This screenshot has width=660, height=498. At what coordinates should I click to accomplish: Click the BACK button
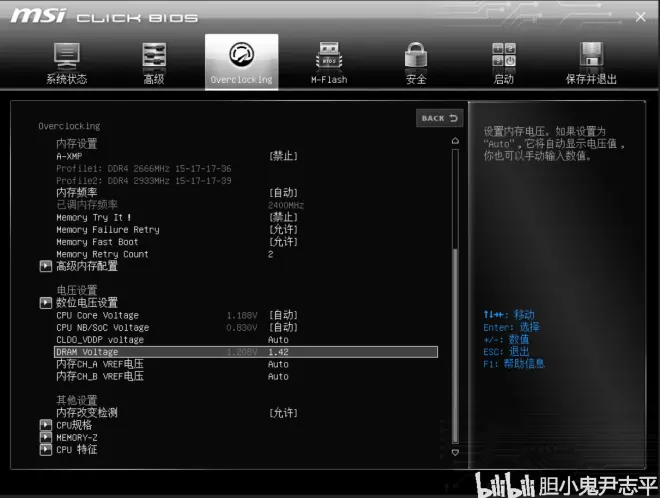439,118
